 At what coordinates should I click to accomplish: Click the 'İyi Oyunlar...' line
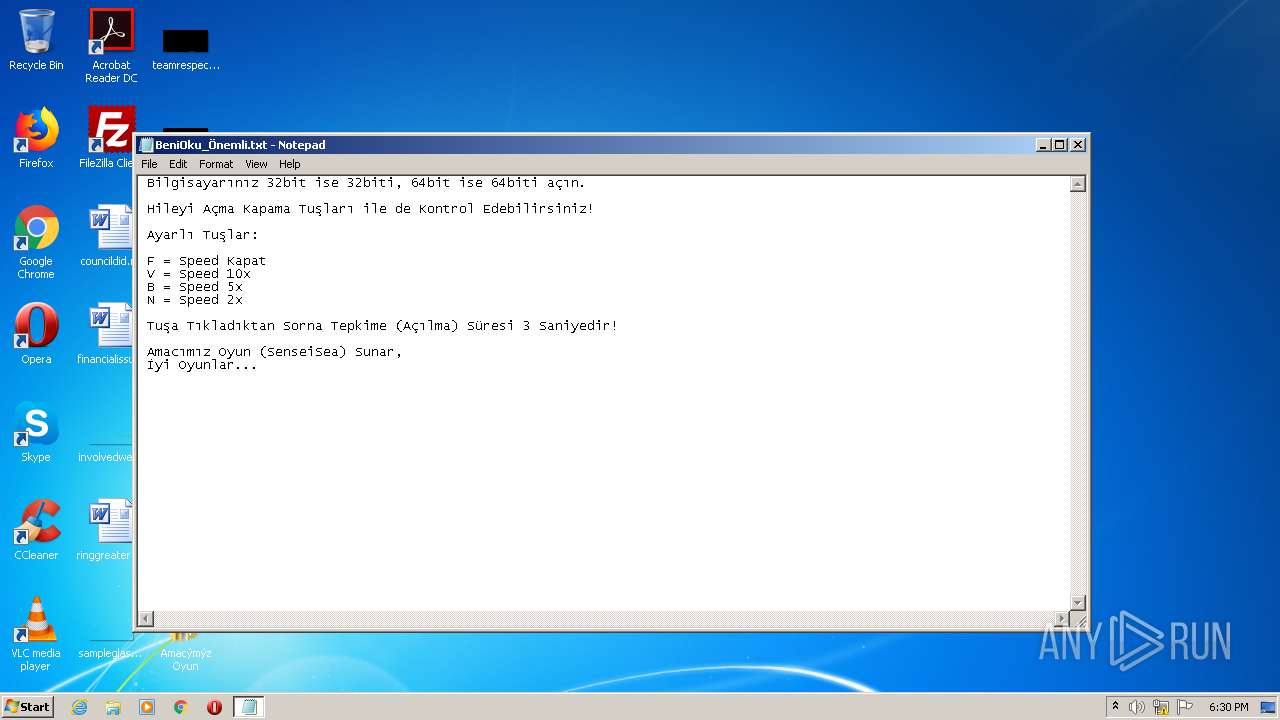click(202, 365)
